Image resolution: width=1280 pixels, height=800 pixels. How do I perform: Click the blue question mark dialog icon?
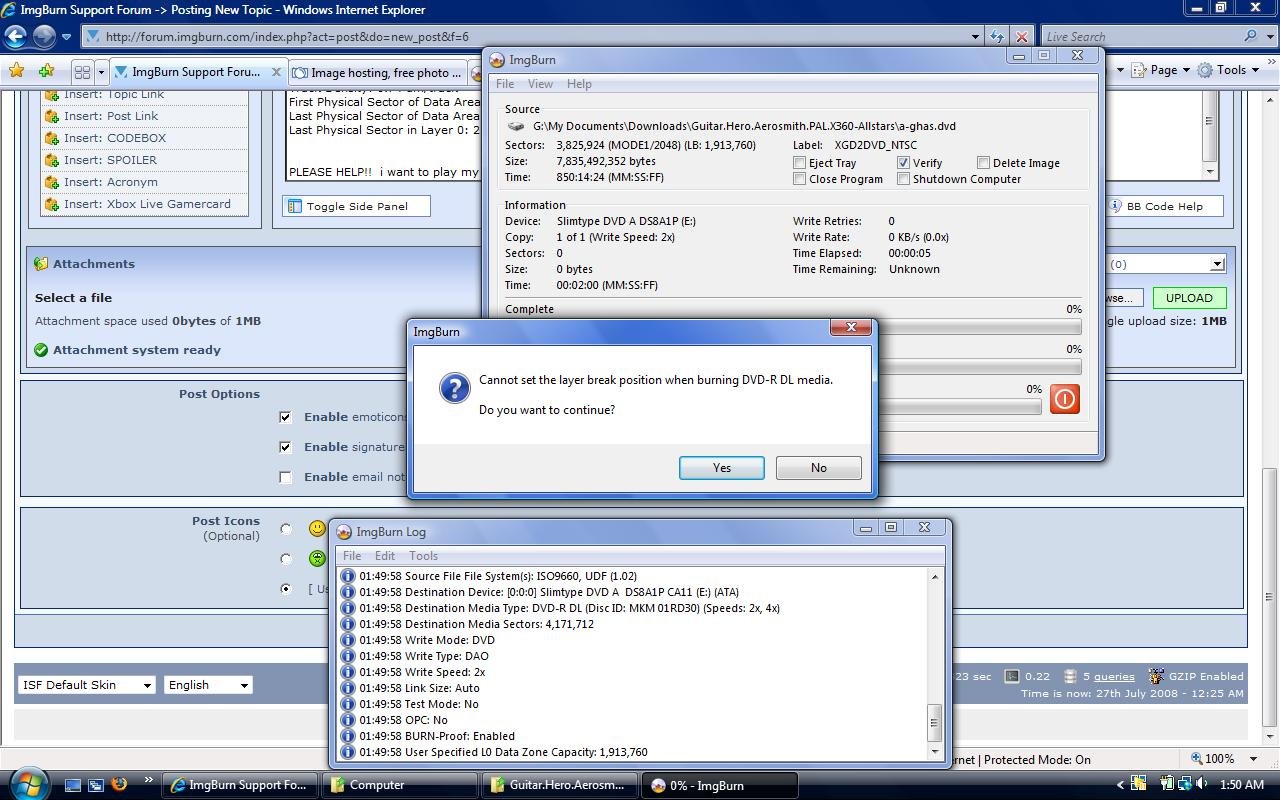pyautogui.click(x=455, y=389)
